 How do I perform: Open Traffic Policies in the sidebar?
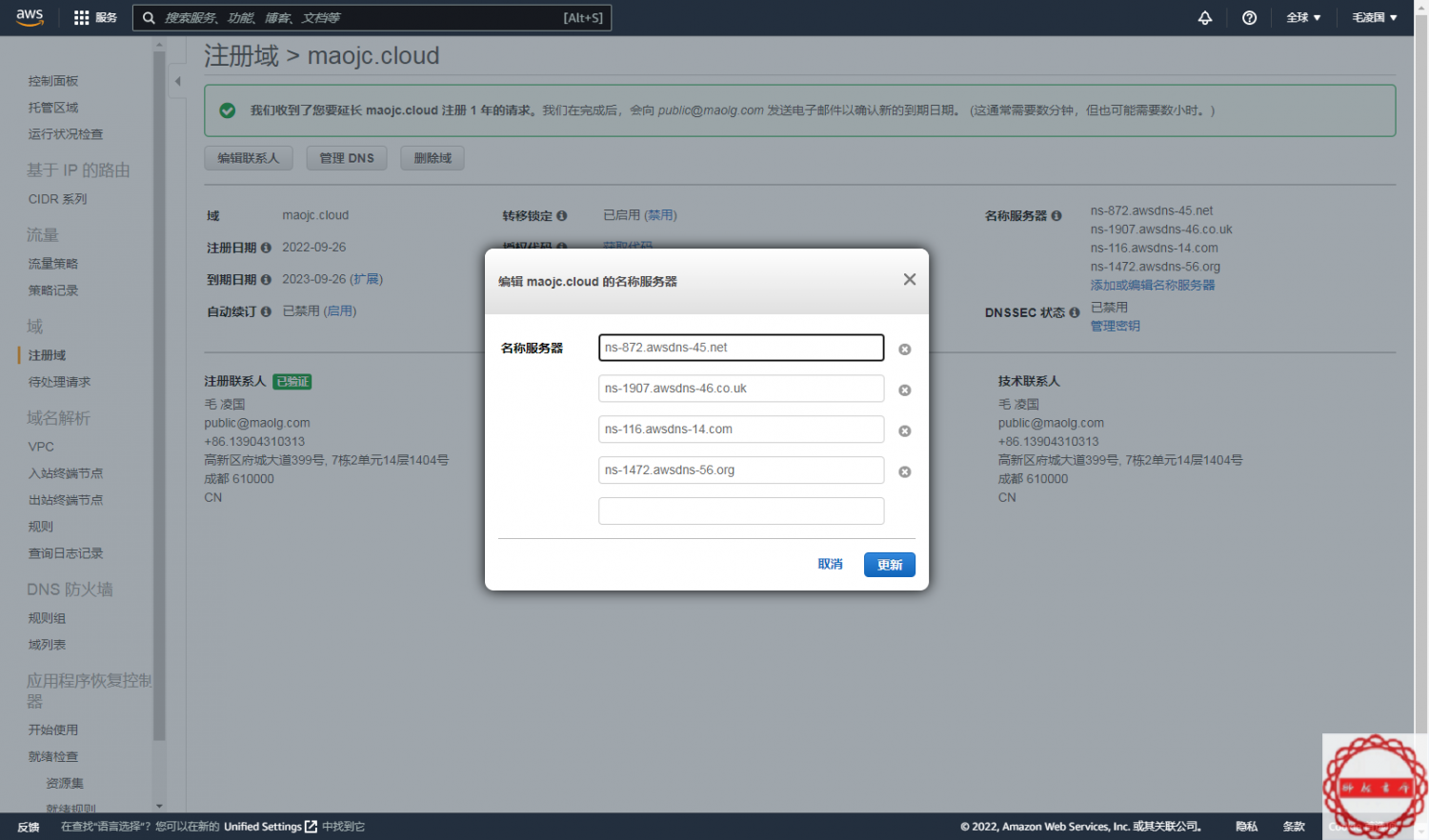point(53,264)
